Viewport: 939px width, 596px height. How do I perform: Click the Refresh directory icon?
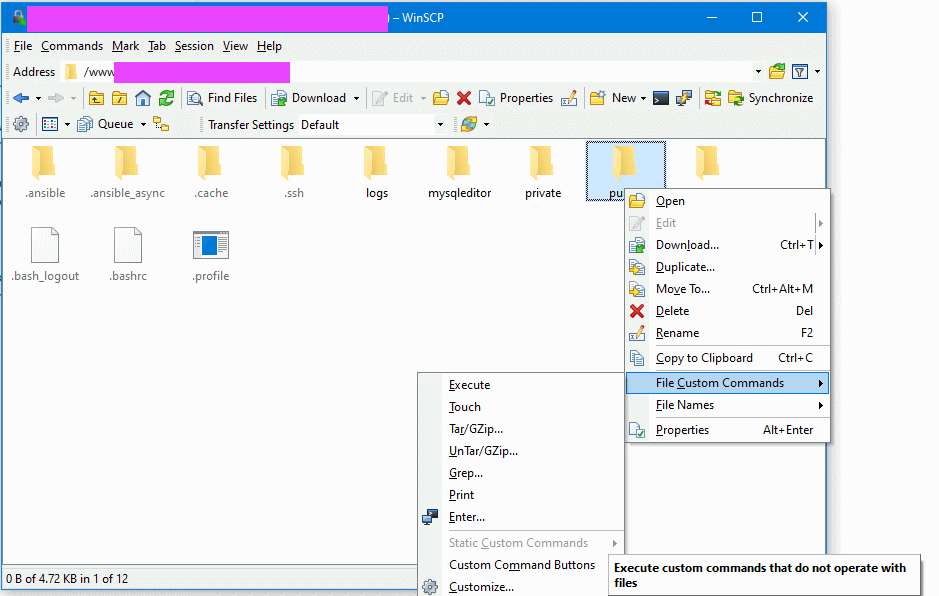tap(167, 98)
